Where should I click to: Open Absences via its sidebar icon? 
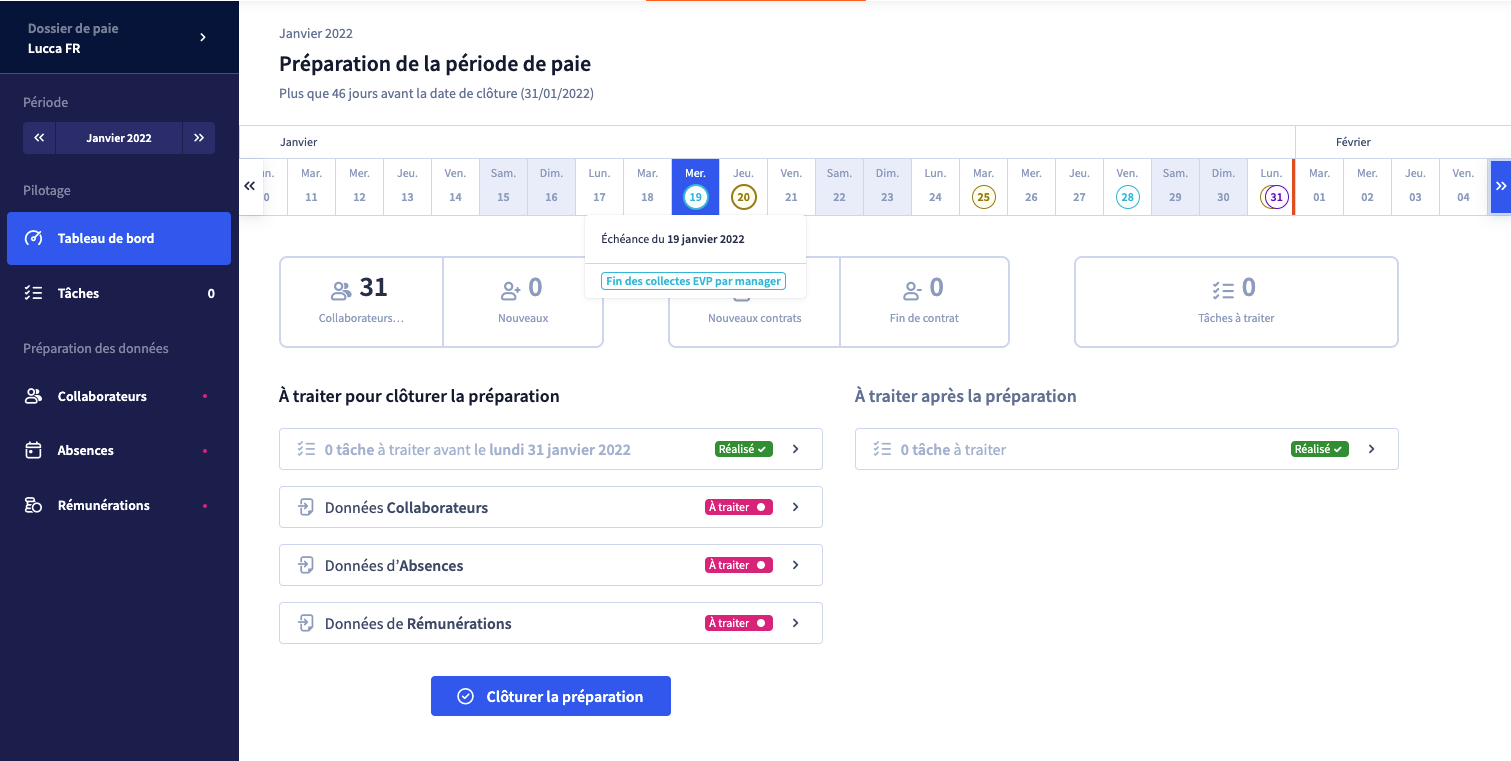point(35,450)
